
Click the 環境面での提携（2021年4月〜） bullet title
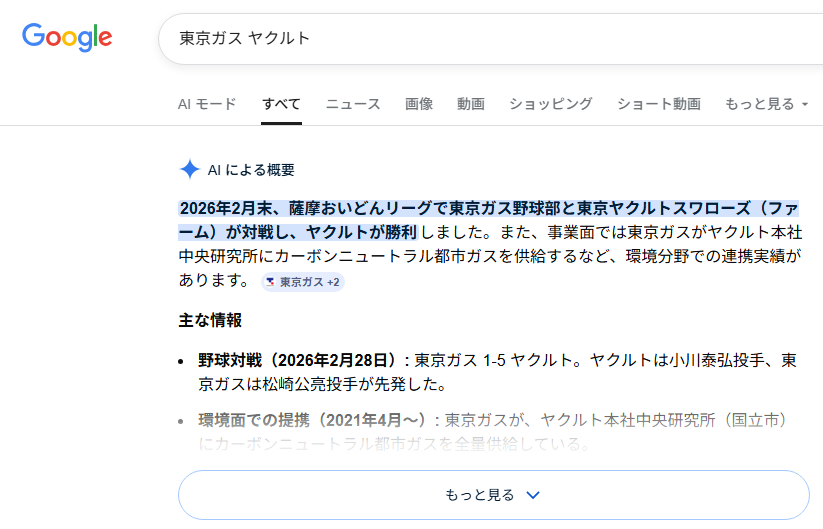316,420
